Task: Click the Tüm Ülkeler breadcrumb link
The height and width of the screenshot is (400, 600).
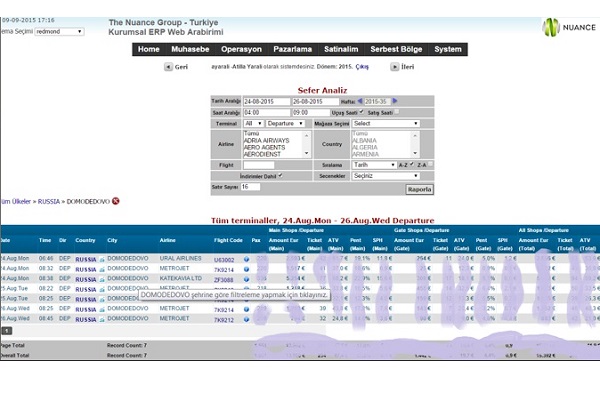Action: point(16,201)
